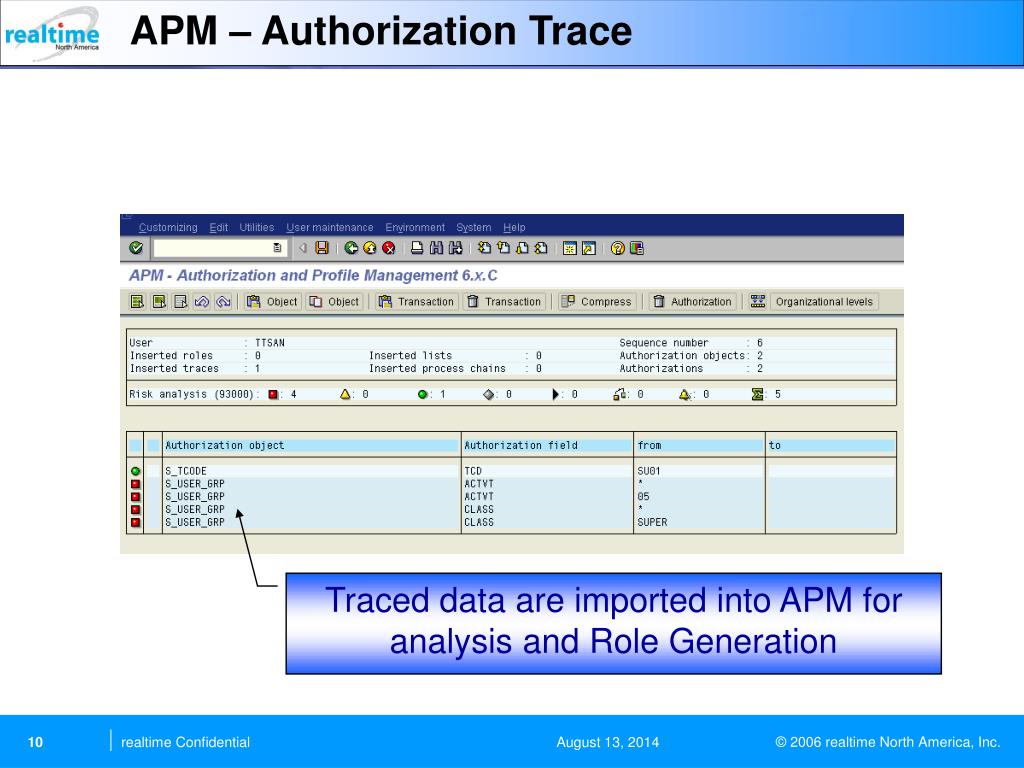1024x768 pixels.
Task: Click the Sequence number label
Action: [x=664, y=342]
